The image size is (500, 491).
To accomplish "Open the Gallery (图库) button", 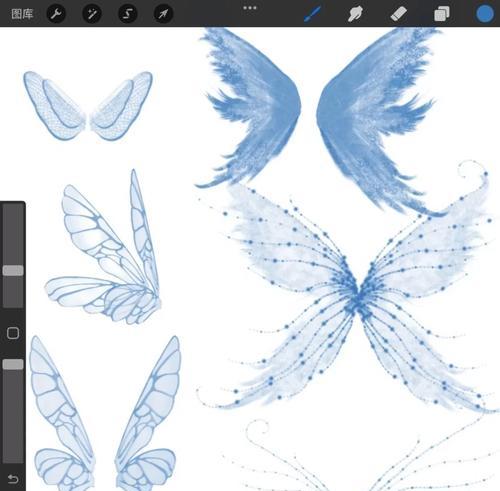I will click(x=22, y=14).
